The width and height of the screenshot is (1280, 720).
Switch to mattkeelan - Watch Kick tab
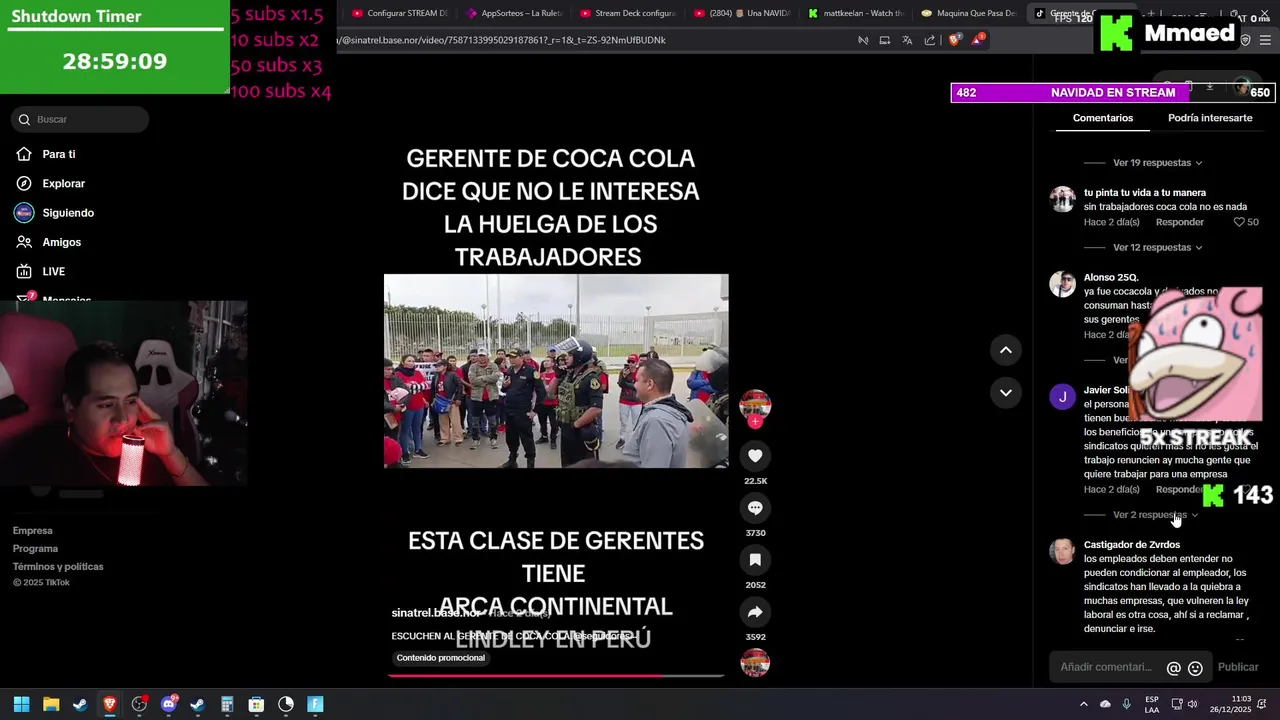(856, 13)
